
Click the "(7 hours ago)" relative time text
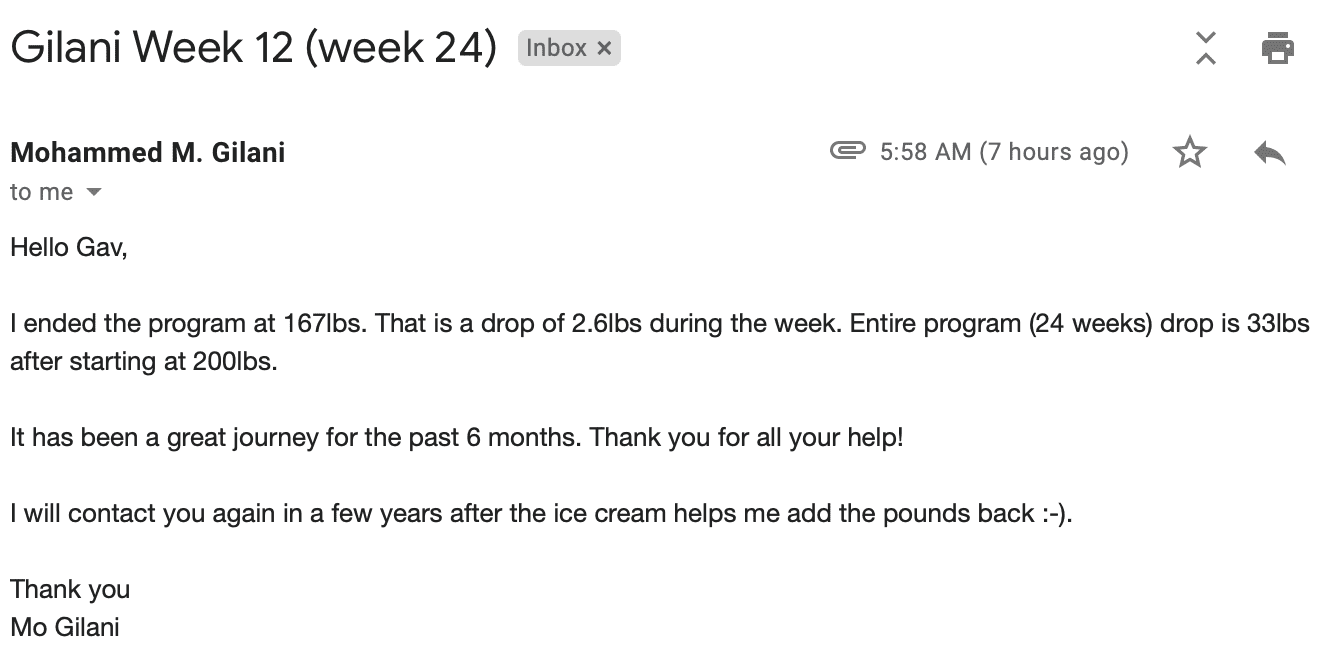point(1054,152)
